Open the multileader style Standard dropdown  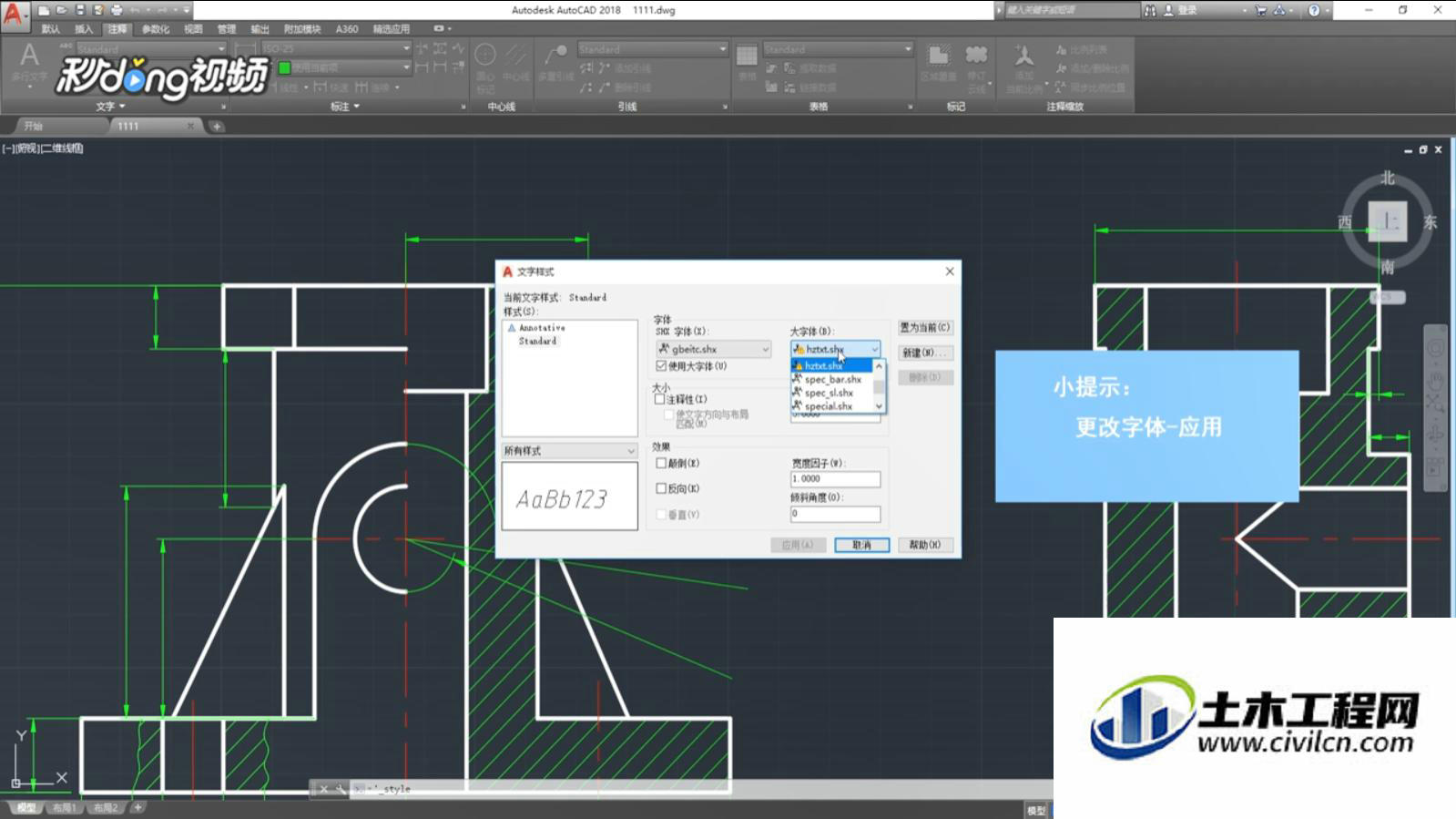(x=652, y=48)
